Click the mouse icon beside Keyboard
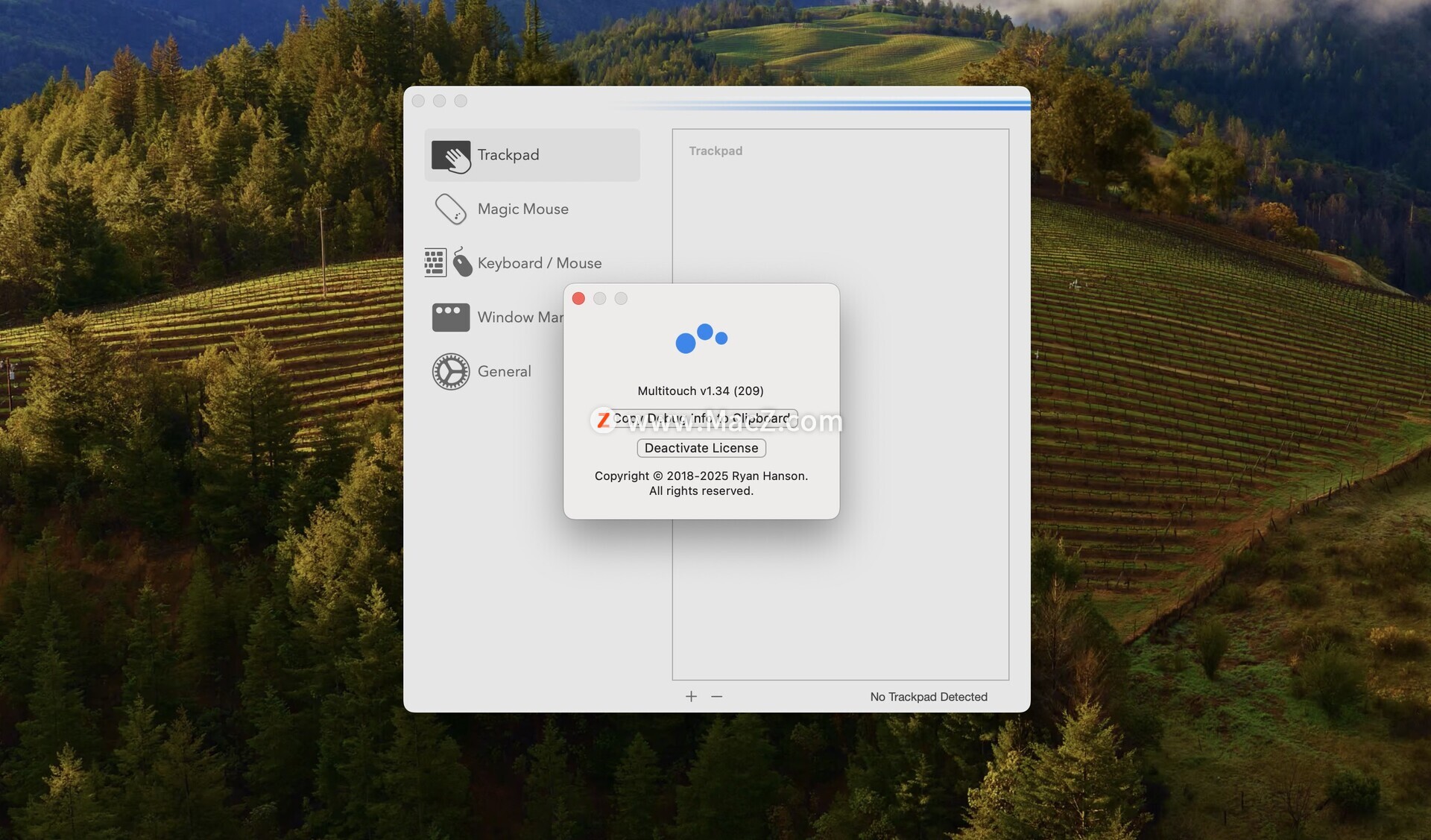Screen dimensions: 1431x840 click(462, 262)
